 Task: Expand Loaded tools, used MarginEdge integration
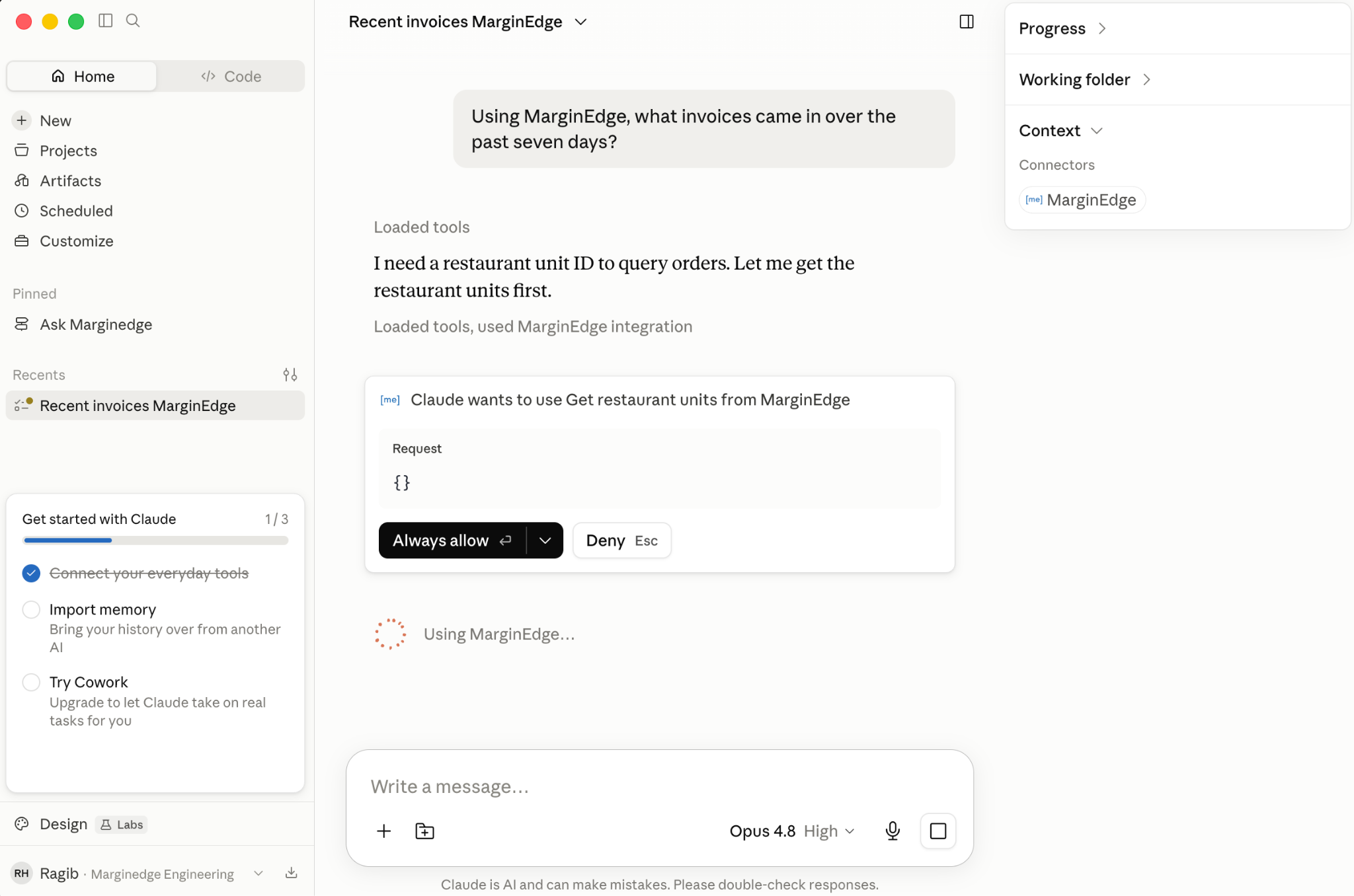533,326
